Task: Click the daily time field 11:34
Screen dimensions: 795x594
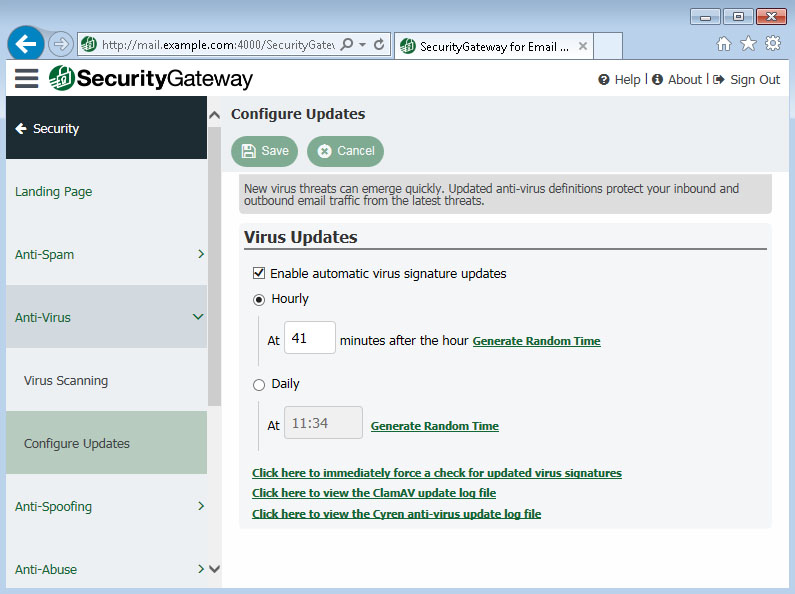Action: [x=323, y=423]
